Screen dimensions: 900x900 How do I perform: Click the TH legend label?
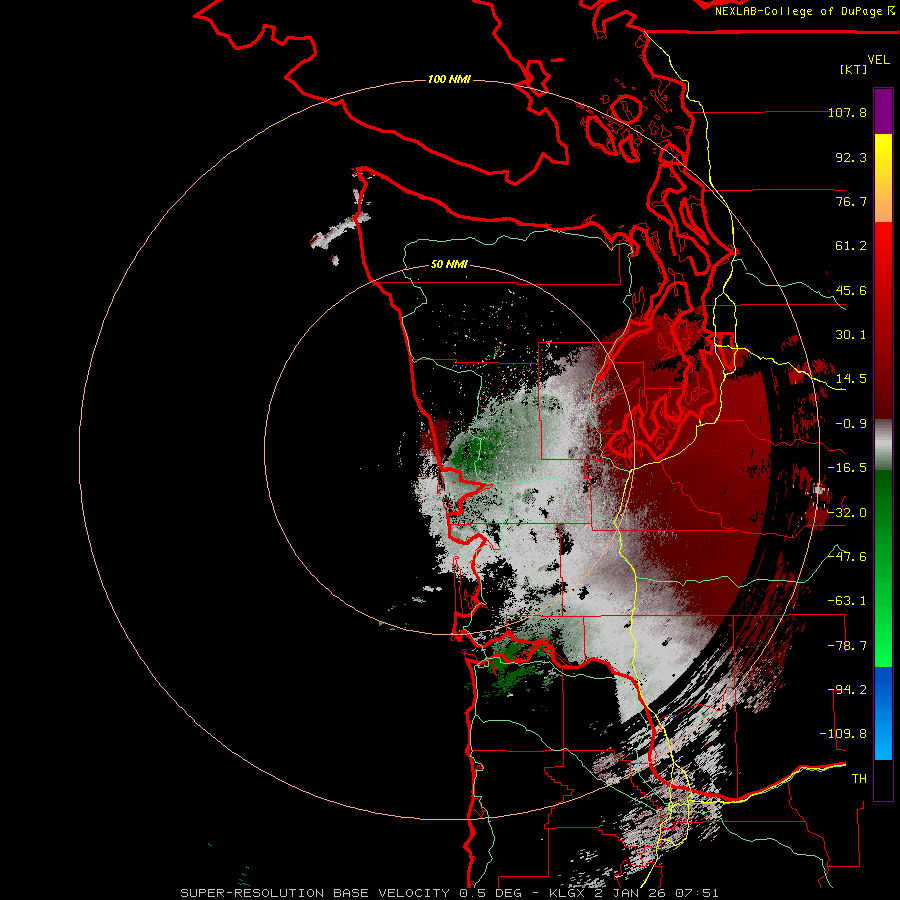tap(859, 779)
